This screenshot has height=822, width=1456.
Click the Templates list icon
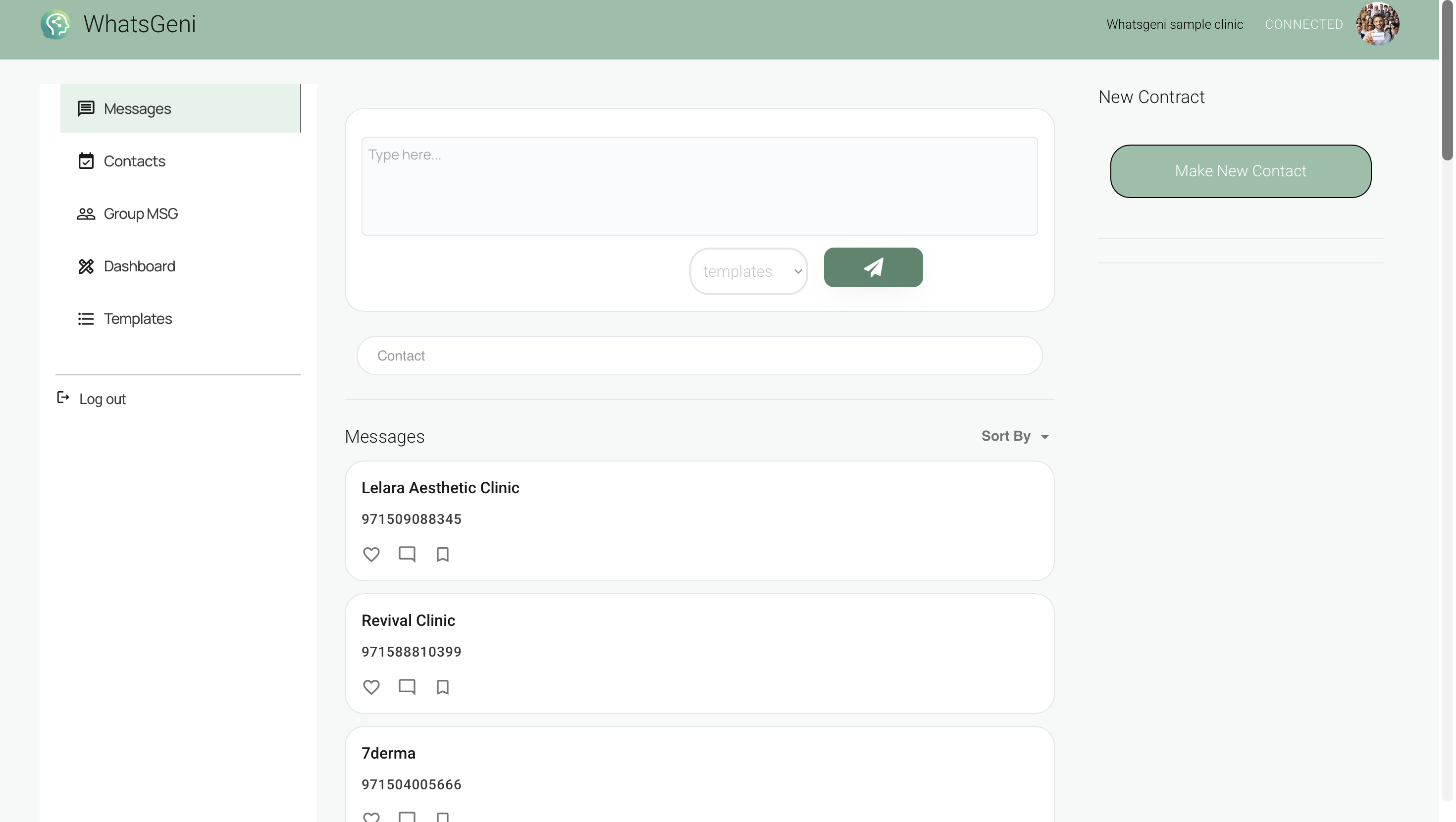tap(86, 319)
